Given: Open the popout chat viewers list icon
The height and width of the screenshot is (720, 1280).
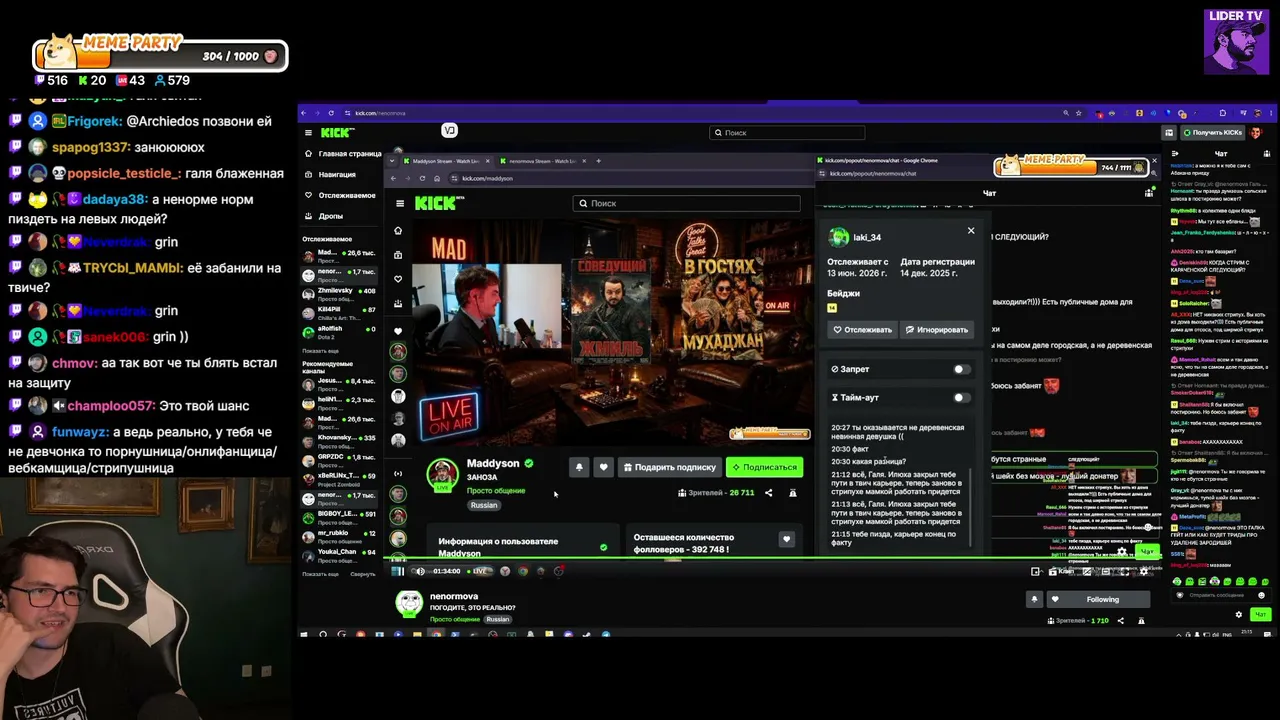Looking at the screenshot, I should [1149, 193].
